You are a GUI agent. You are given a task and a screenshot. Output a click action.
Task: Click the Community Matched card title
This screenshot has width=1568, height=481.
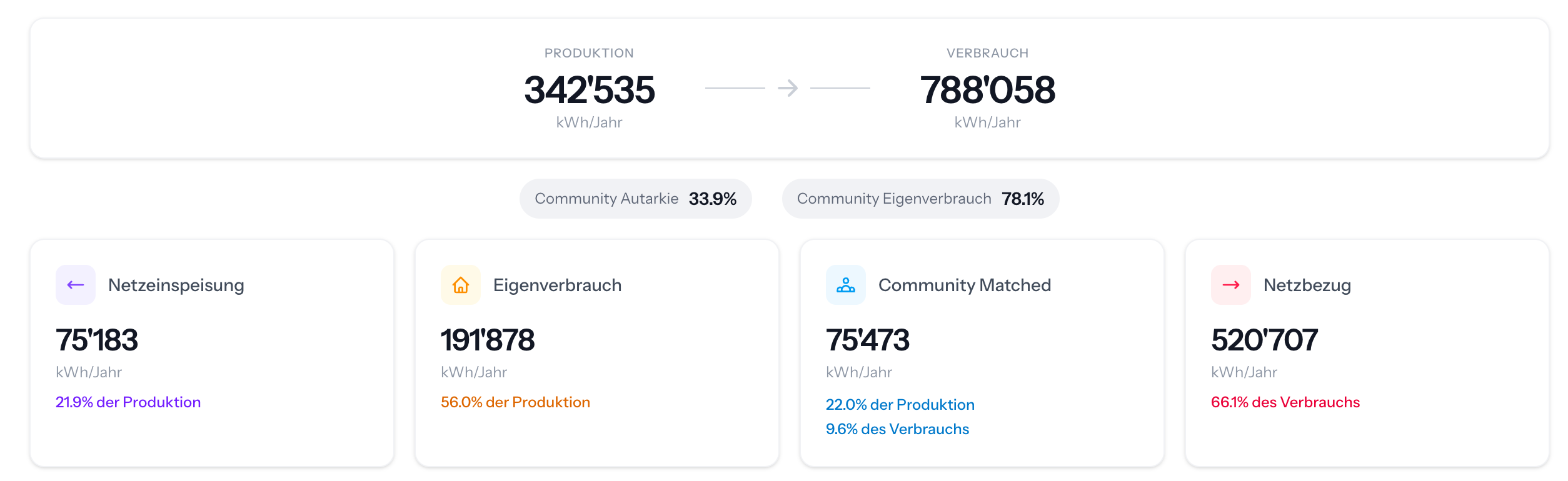[x=964, y=285]
